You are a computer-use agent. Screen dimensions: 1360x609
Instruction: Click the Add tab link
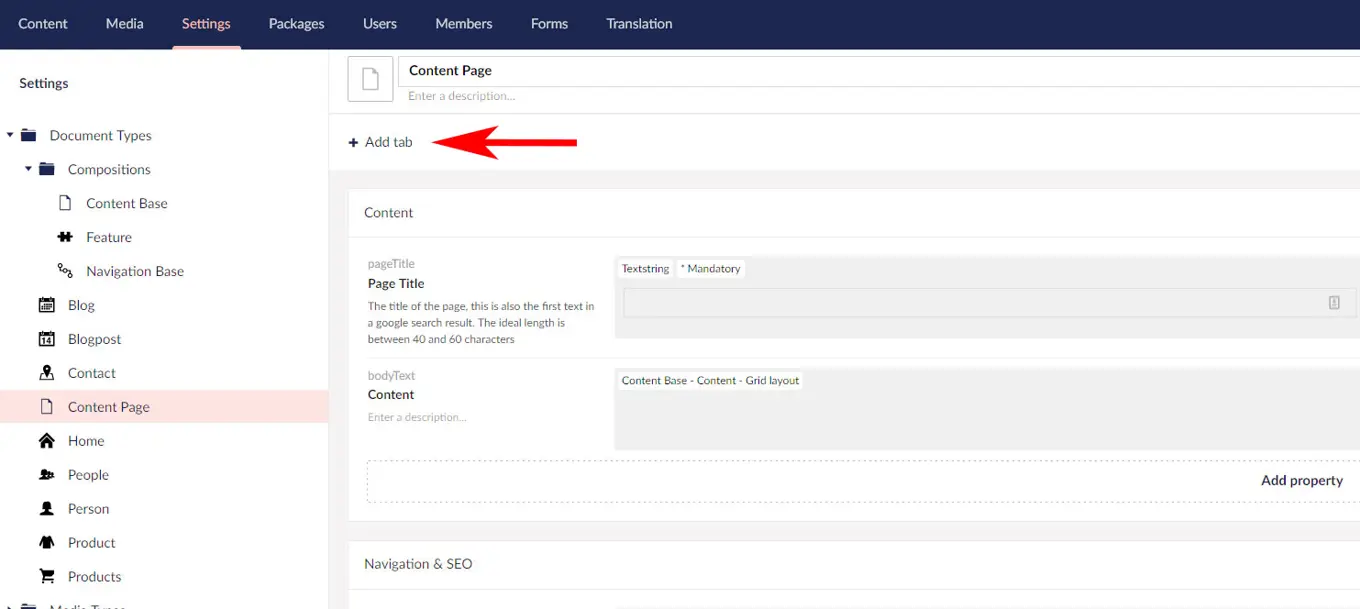pyautogui.click(x=380, y=142)
